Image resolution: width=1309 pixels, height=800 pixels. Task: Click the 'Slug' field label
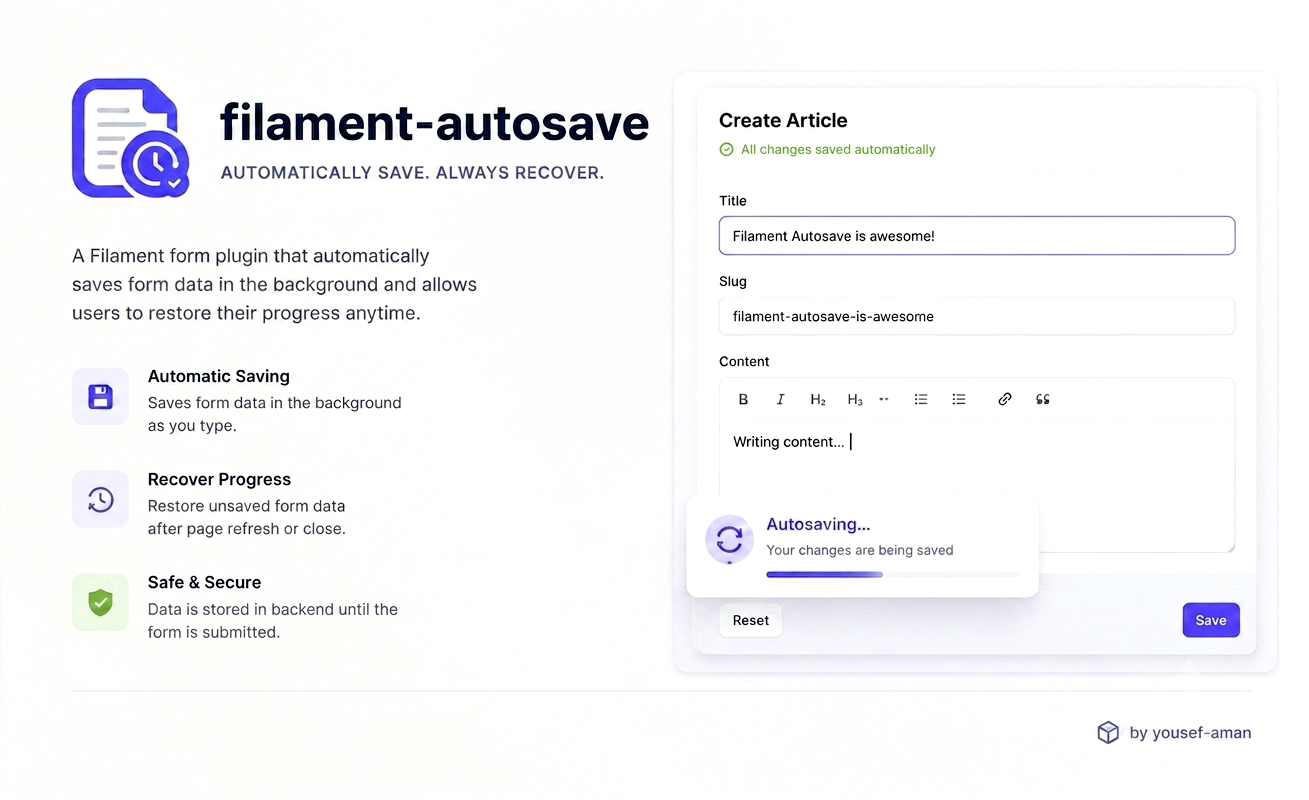click(x=733, y=282)
